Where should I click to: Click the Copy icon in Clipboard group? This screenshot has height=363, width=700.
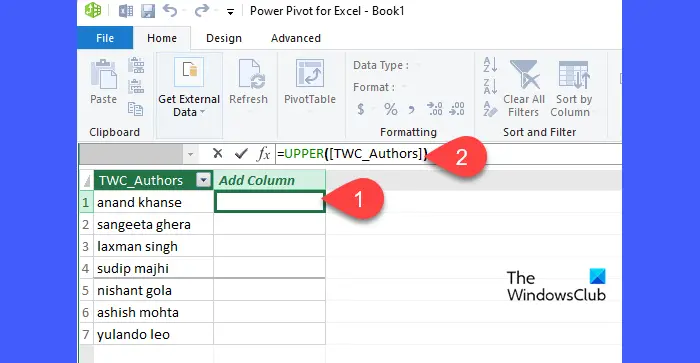coord(135,108)
